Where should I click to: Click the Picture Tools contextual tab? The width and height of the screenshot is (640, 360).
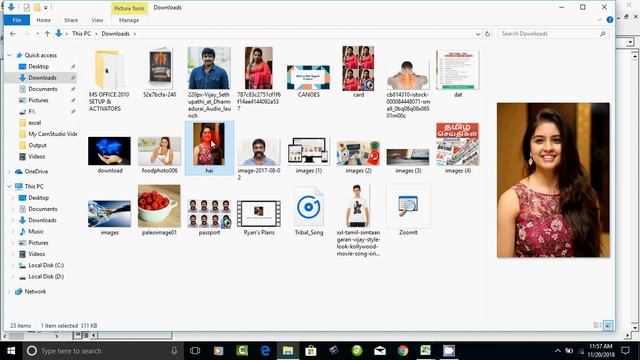coord(129,8)
